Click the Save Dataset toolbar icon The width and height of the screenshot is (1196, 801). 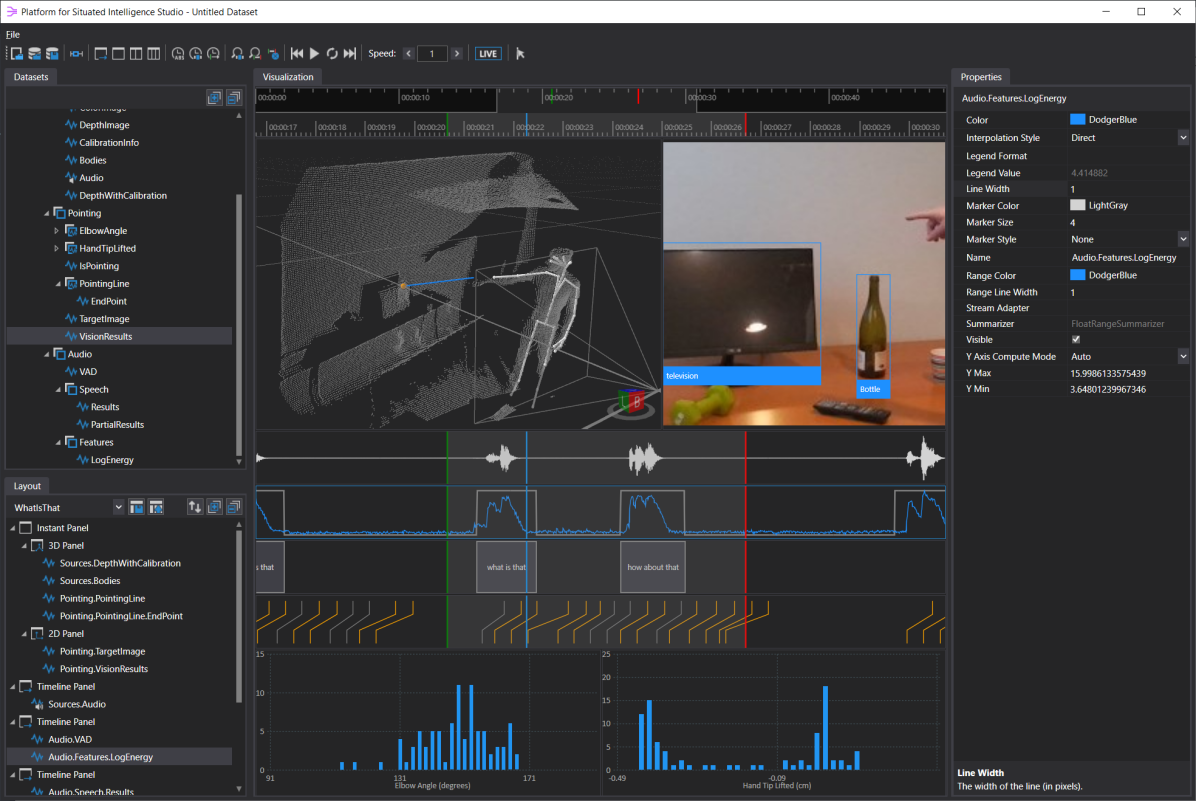52,53
